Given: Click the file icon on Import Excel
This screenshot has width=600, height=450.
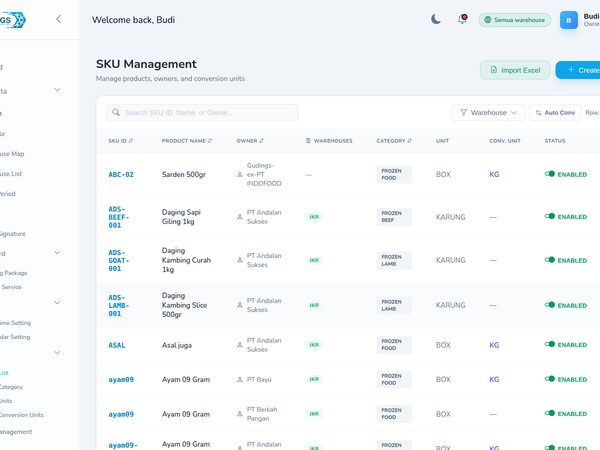Looking at the screenshot, I should pyautogui.click(x=494, y=70).
